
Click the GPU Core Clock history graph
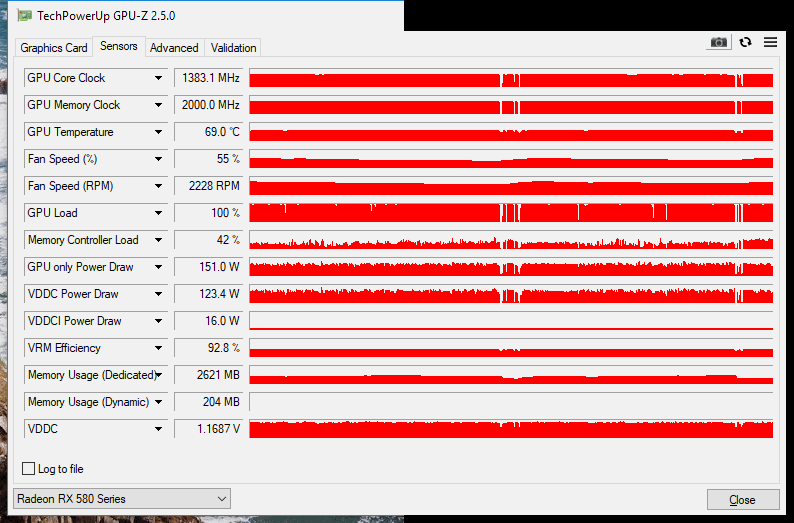tap(511, 78)
